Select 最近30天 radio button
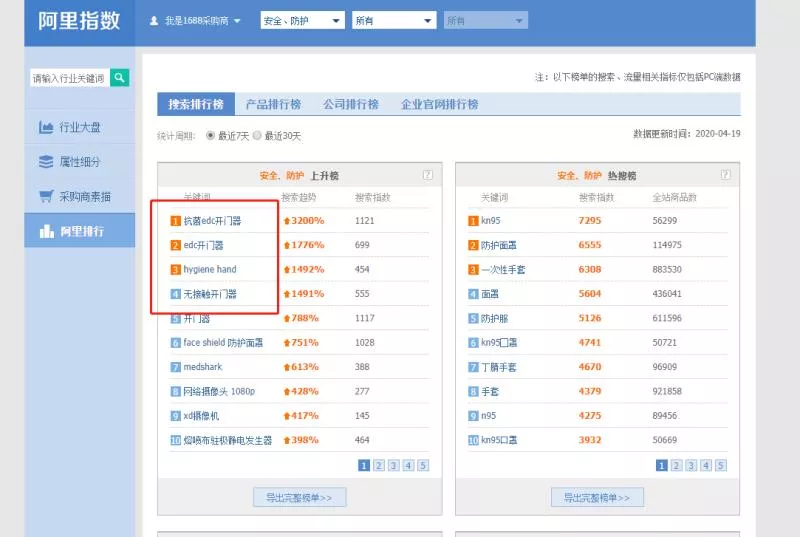Viewport: 800px width, 537px height. (x=257, y=135)
